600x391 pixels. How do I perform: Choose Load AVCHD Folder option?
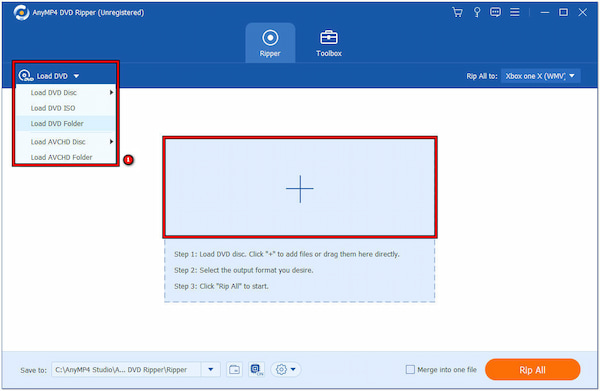click(x=65, y=157)
